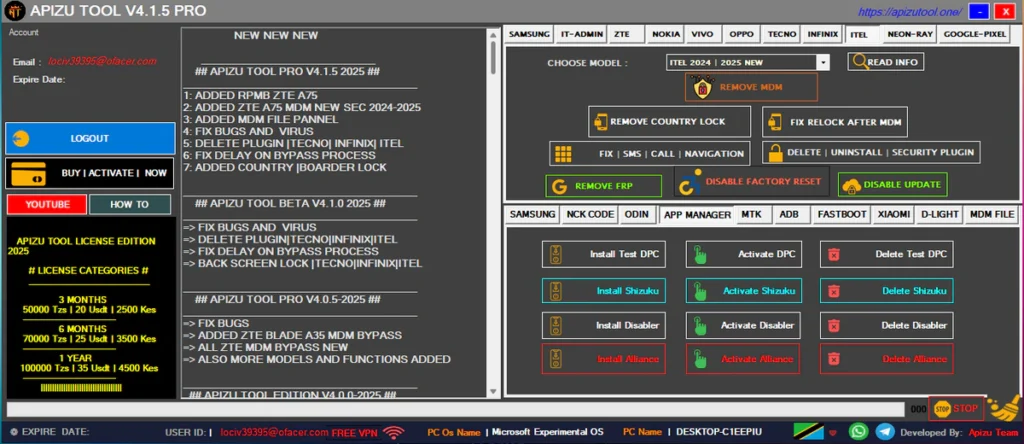Click the HOW TO button
Screen dimensions: 1024x444
tap(130, 204)
